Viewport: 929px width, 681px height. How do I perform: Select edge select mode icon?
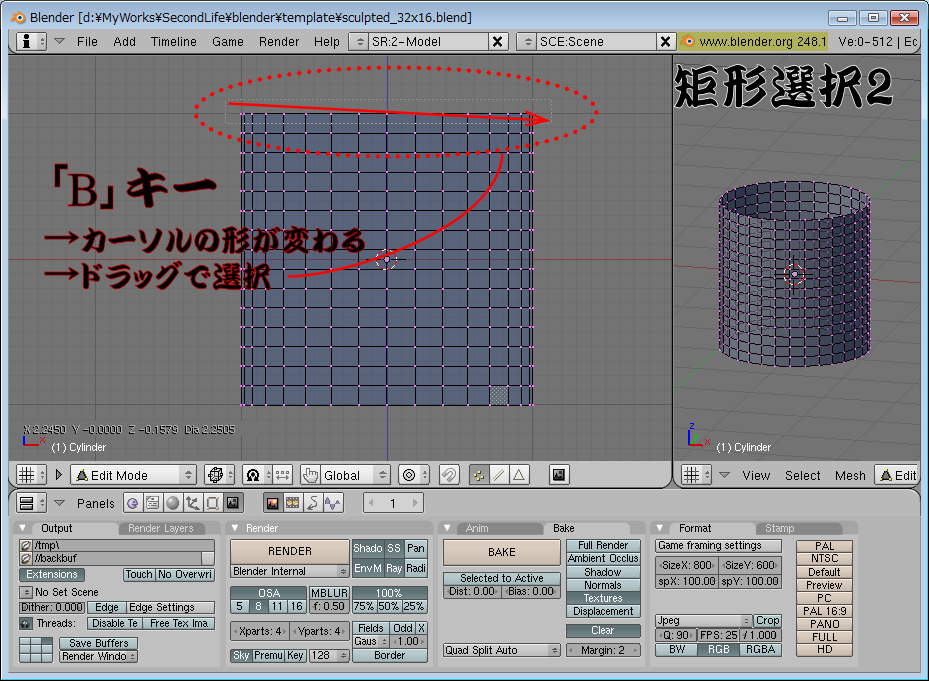point(499,475)
